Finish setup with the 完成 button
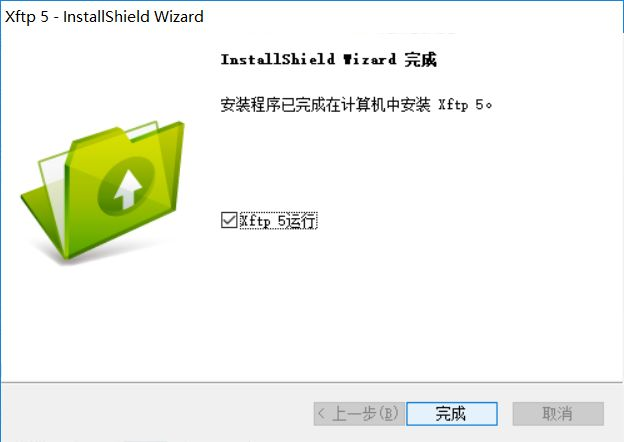 (x=452, y=414)
